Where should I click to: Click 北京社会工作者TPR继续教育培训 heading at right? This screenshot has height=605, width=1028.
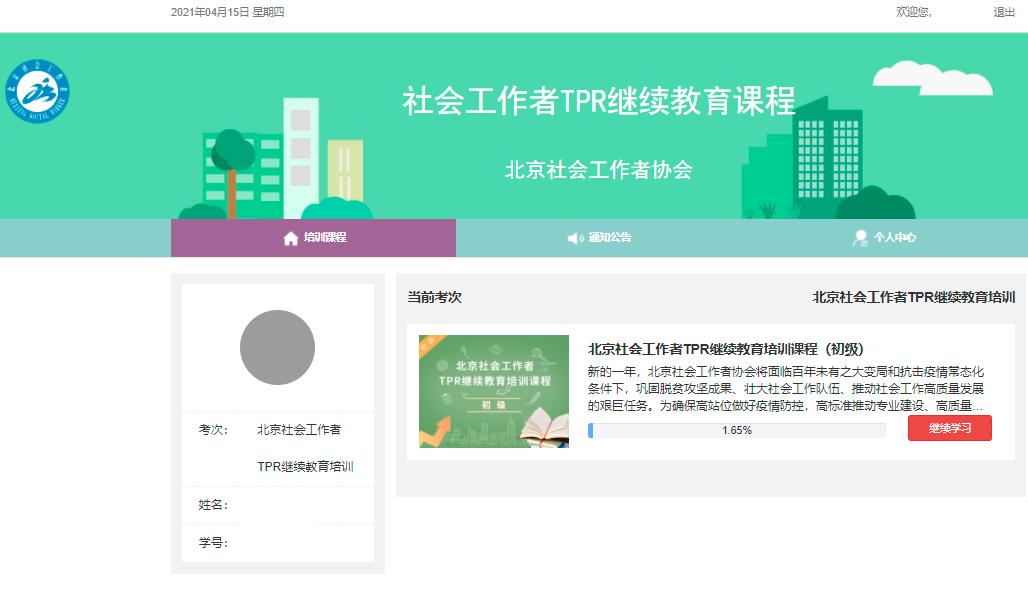(914, 298)
